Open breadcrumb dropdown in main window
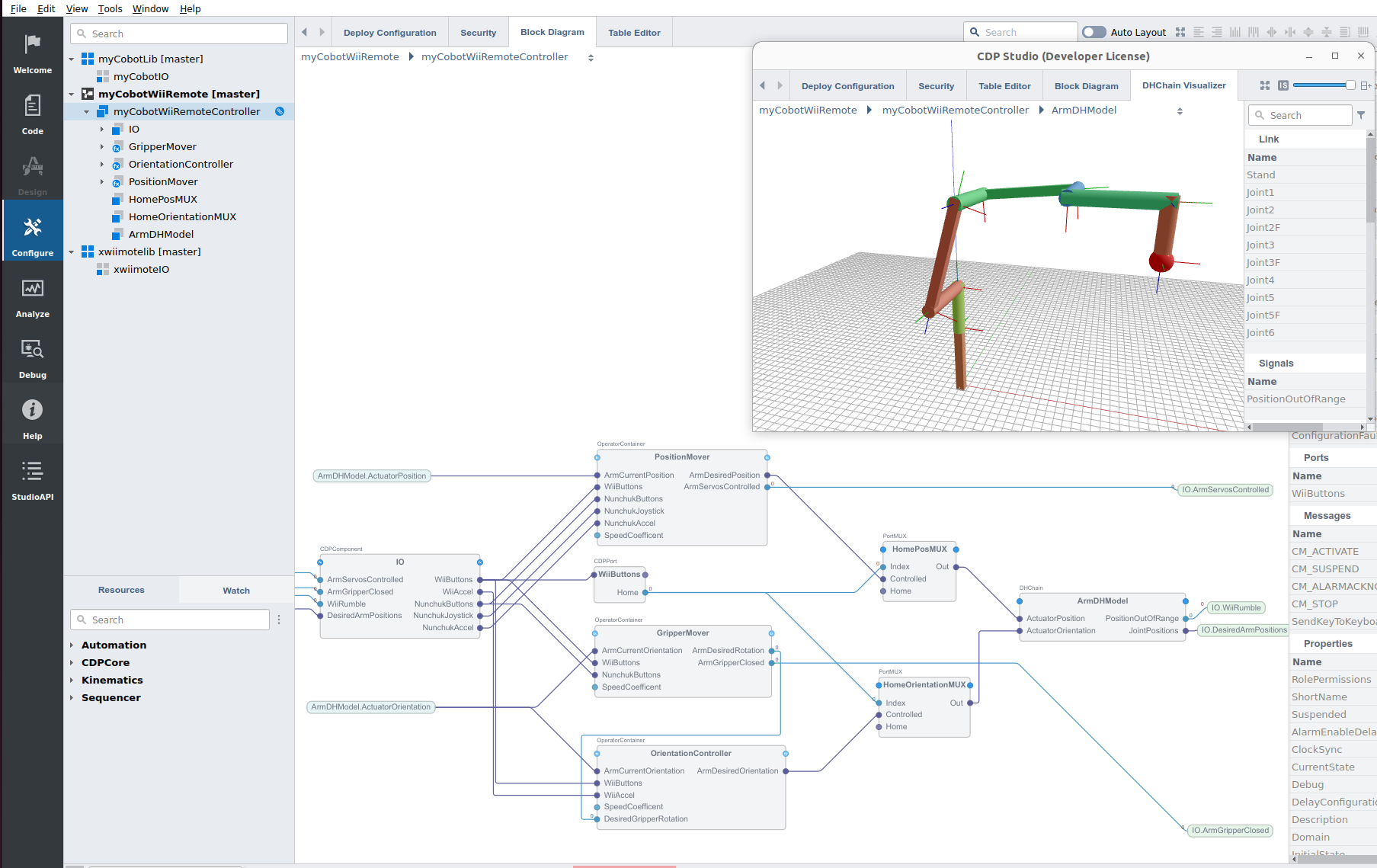1377x868 pixels. (591, 57)
